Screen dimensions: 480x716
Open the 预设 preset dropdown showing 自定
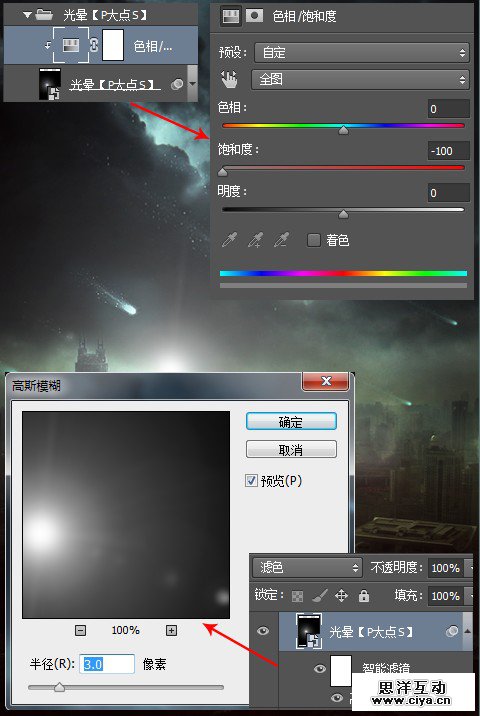point(361,53)
